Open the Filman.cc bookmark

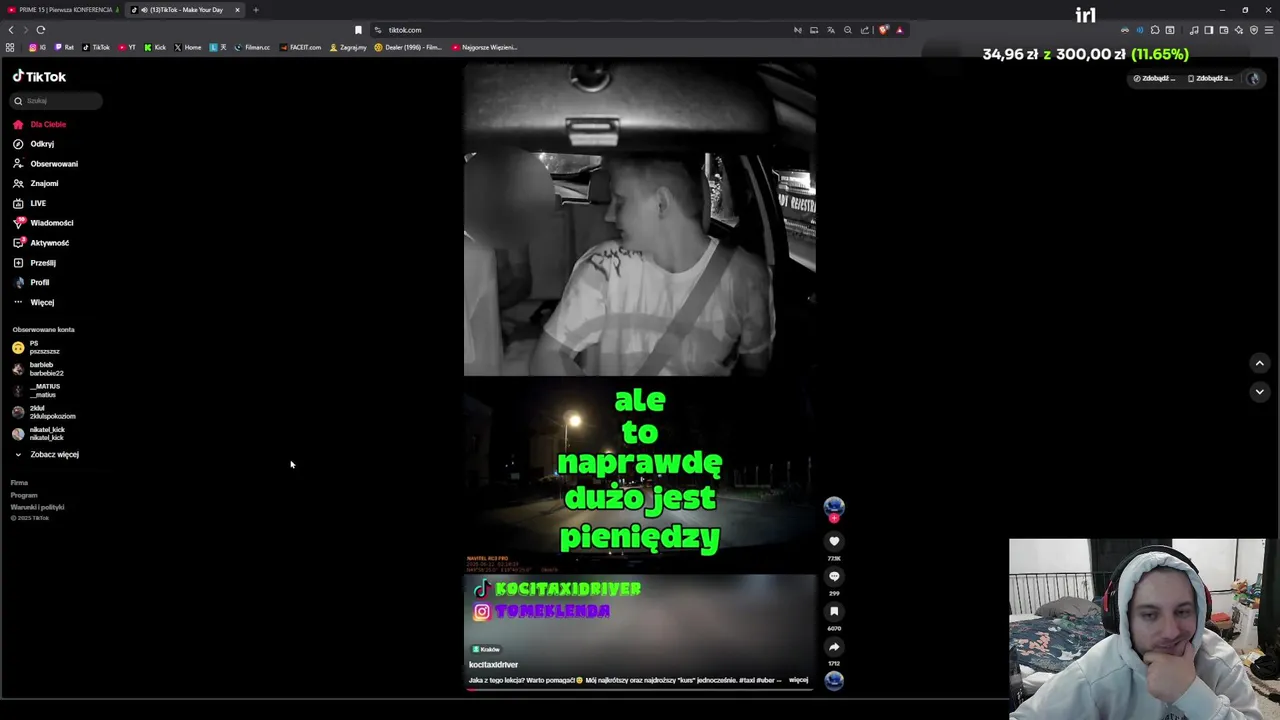pos(252,47)
